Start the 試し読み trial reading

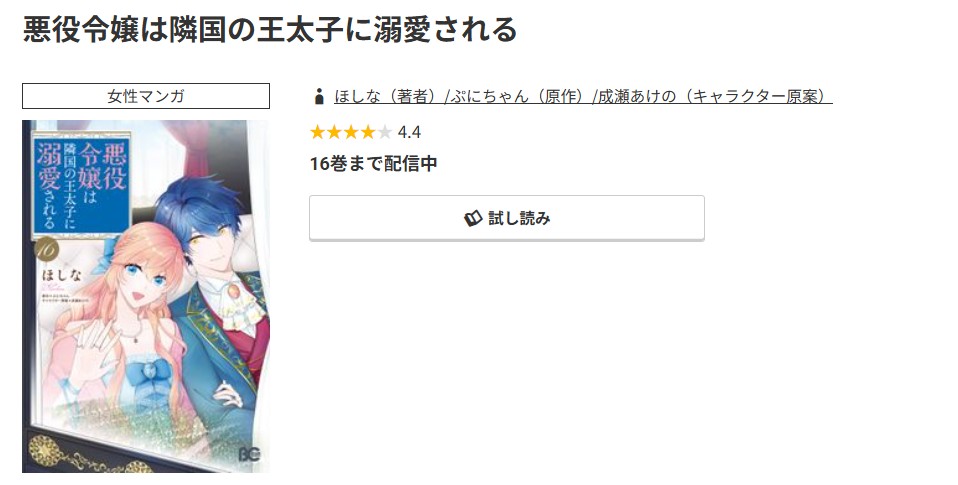506,218
